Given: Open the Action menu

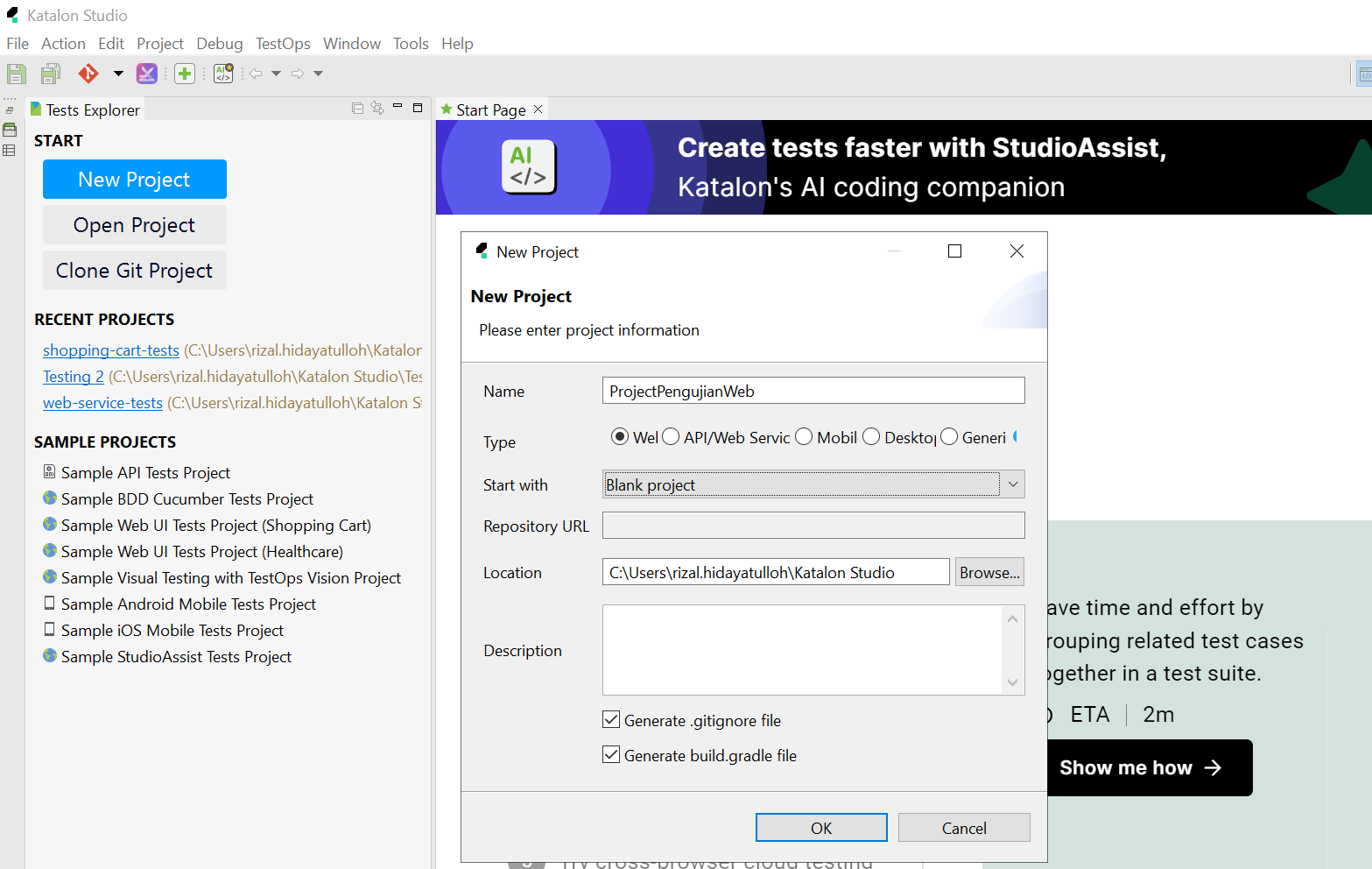Looking at the screenshot, I should tap(63, 44).
